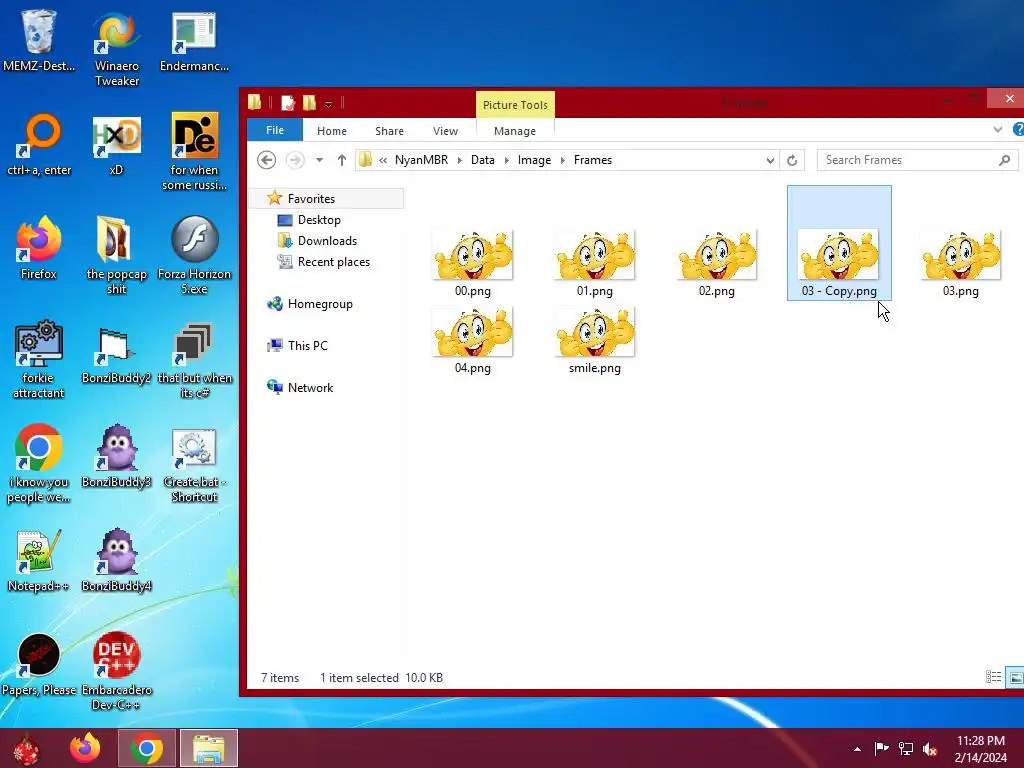Select 'for when some russi...' desktop icon
The height and width of the screenshot is (768, 1024).
(x=194, y=152)
